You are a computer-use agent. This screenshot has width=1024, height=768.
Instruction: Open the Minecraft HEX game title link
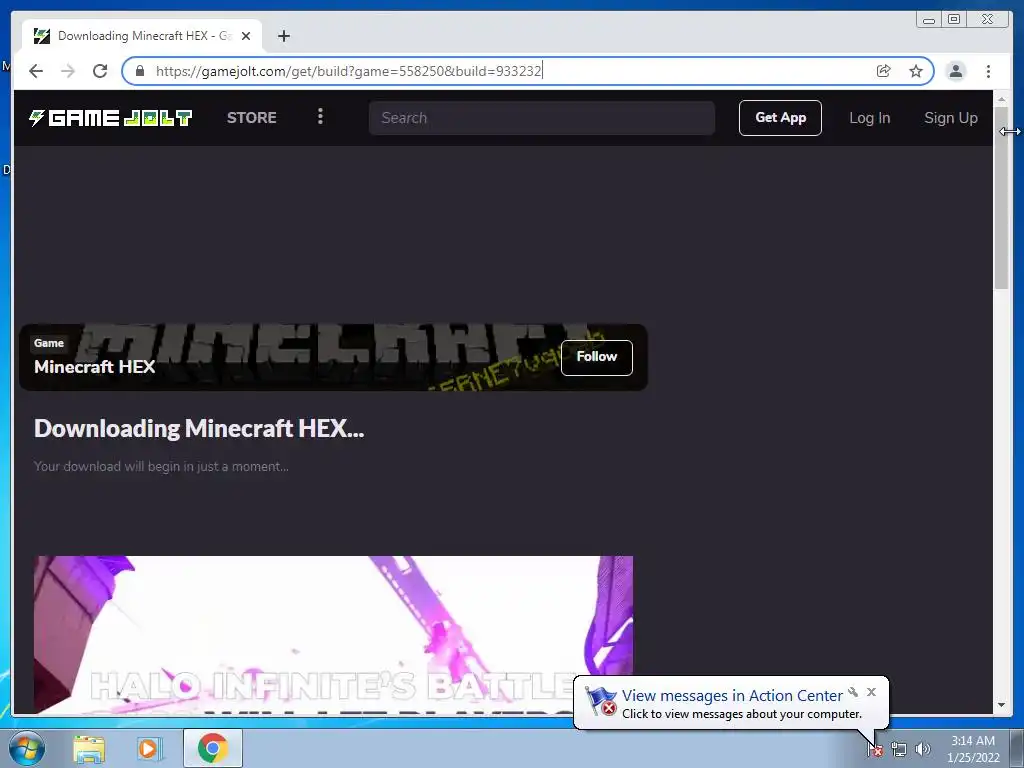point(95,366)
